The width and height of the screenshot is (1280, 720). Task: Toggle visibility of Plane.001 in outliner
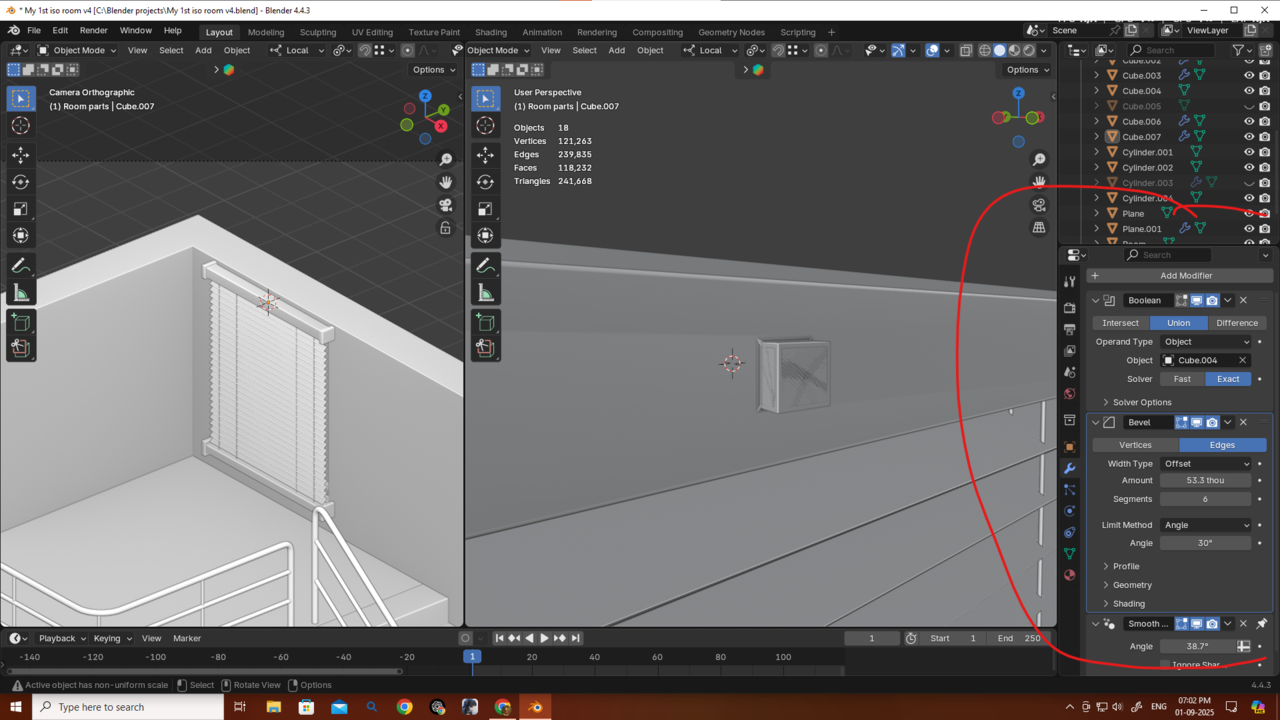click(x=1248, y=229)
